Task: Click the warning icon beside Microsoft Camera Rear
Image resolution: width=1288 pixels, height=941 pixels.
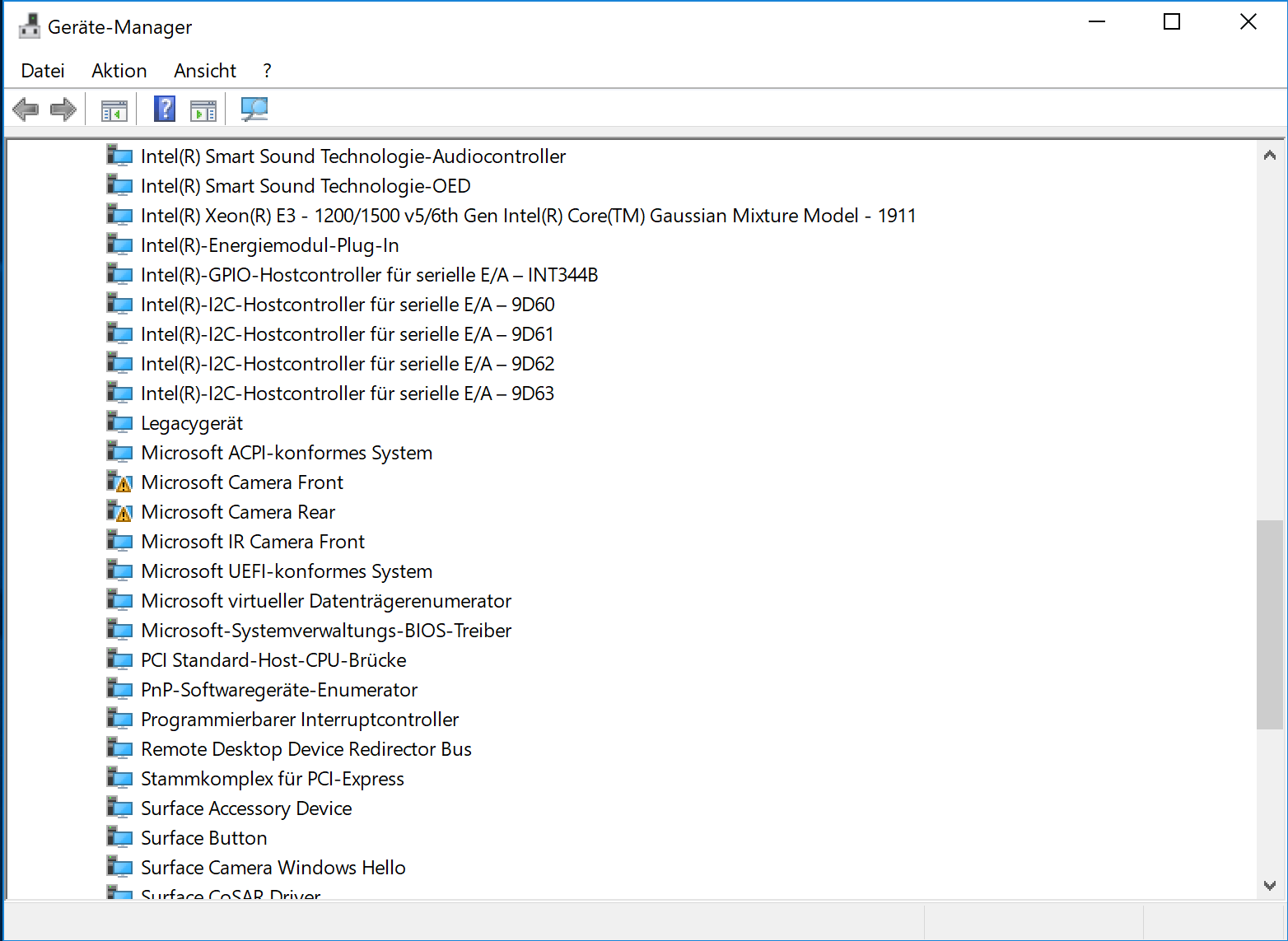Action: [119, 511]
